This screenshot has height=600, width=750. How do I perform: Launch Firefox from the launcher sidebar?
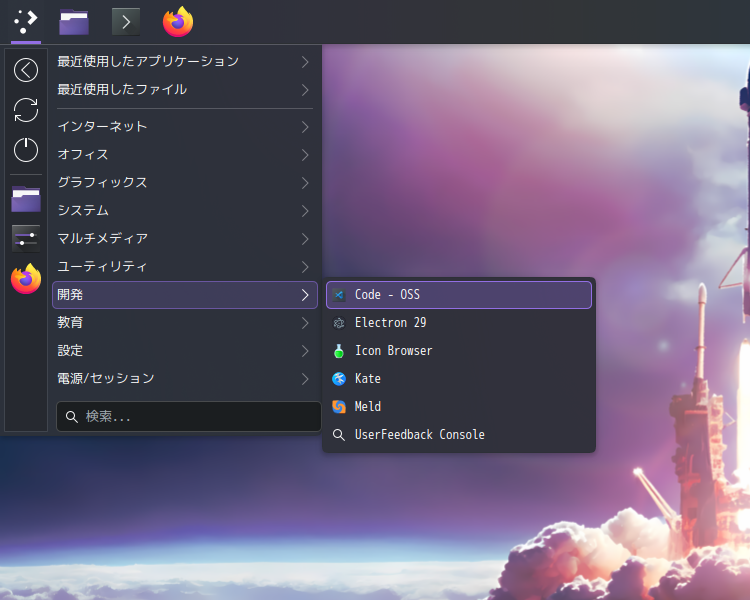26,278
